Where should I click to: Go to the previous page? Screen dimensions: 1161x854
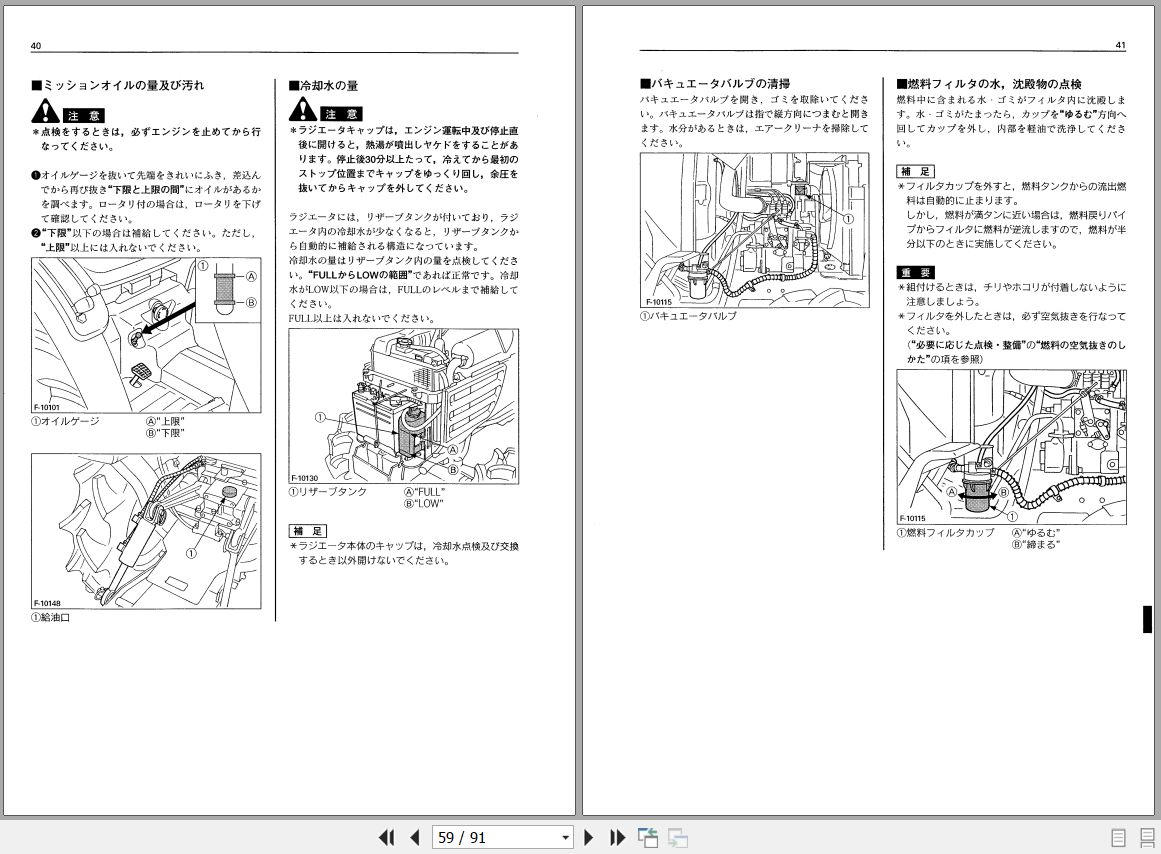(x=414, y=837)
